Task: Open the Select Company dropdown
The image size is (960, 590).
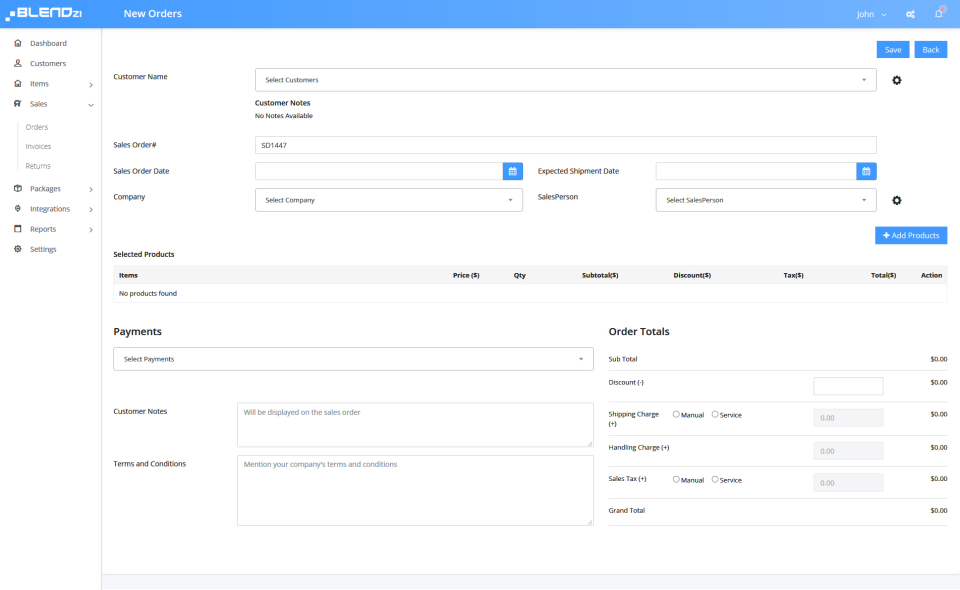Action: pos(389,200)
